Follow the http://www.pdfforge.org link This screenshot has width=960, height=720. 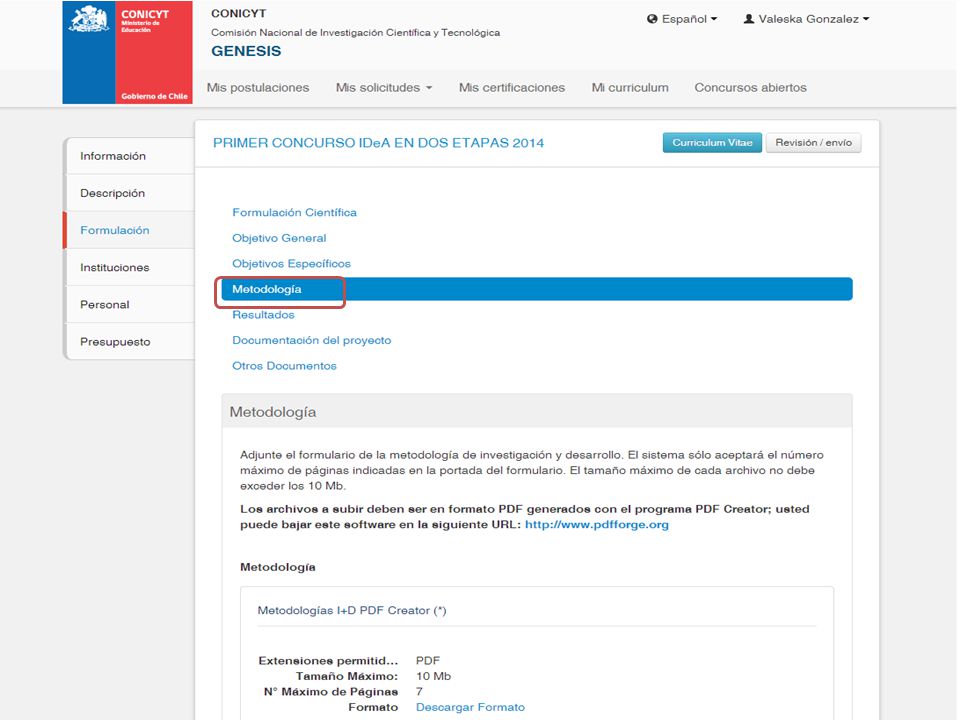[x=597, y=525]
